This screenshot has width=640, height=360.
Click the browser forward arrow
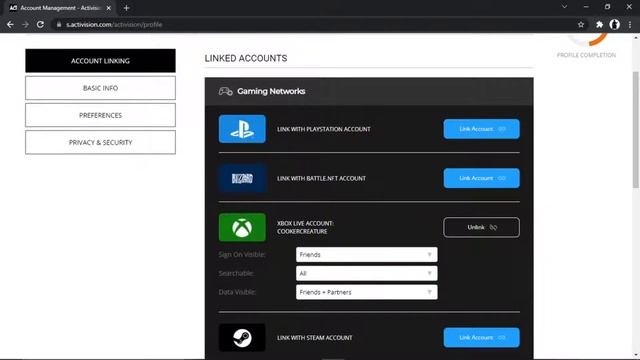coord(25,24)
